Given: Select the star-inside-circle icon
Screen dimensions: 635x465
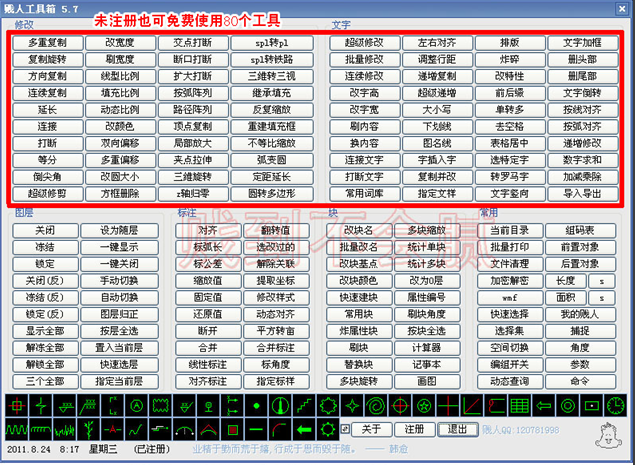Looking at the screenshot, I should click(424, 405).
